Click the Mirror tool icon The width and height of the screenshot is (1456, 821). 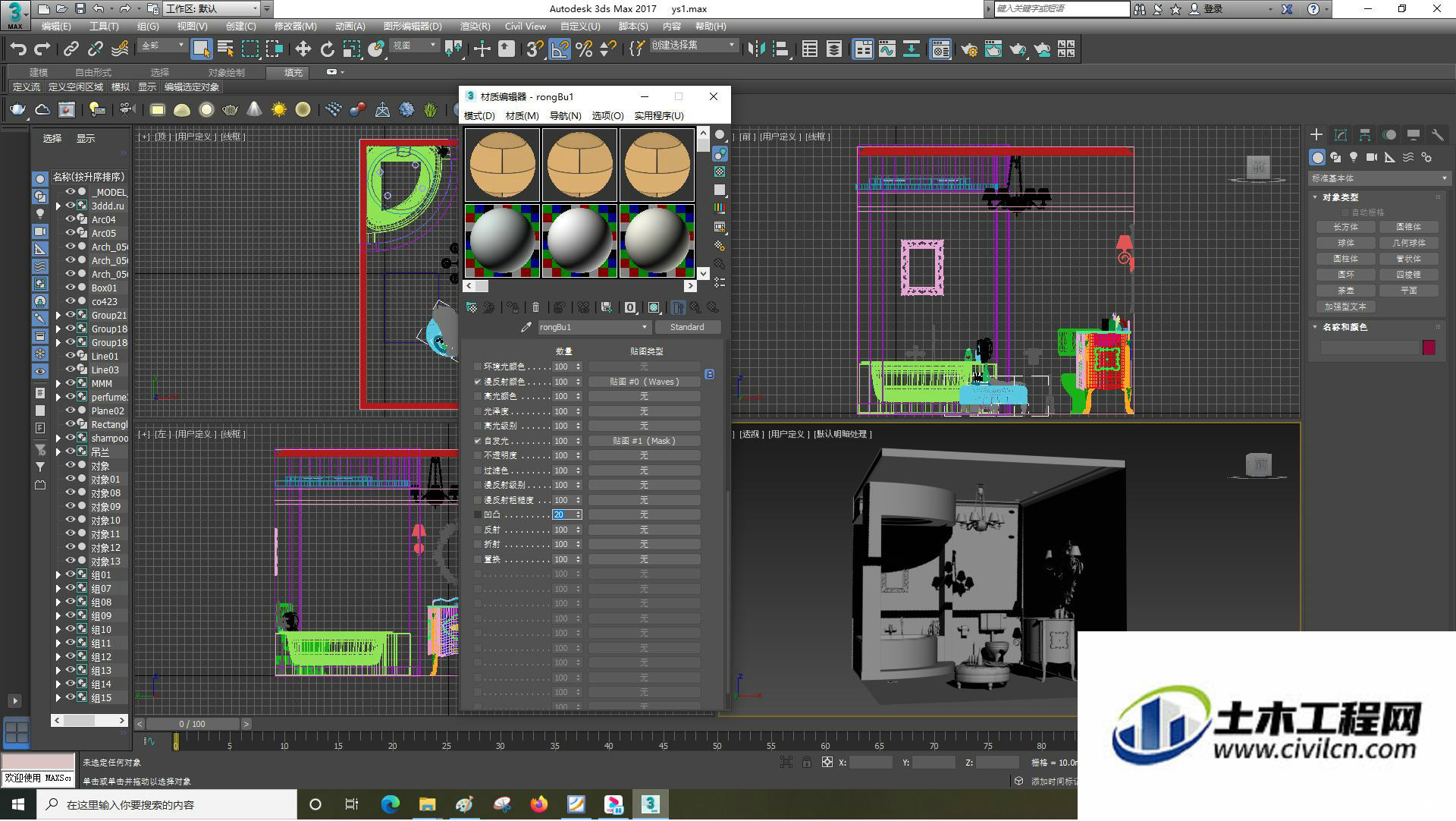click(x=756, y=49)
